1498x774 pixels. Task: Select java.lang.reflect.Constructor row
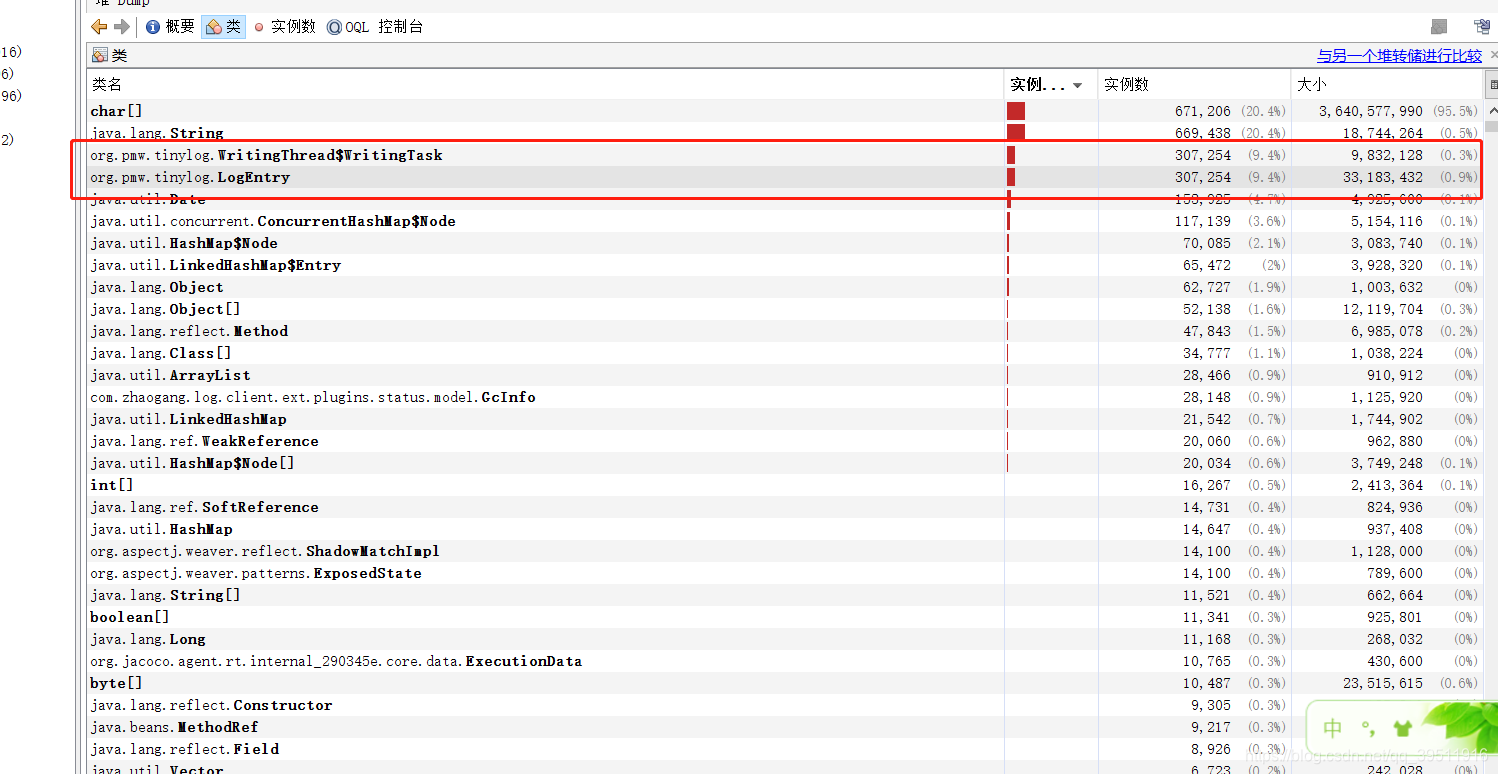coord(785,705)
